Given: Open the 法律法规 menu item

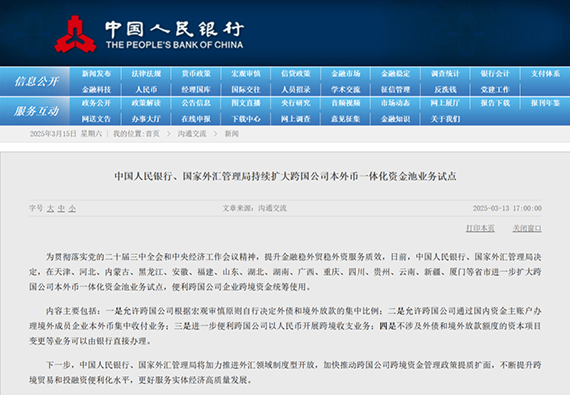Looking at the screenshot, I should point(146,74).
